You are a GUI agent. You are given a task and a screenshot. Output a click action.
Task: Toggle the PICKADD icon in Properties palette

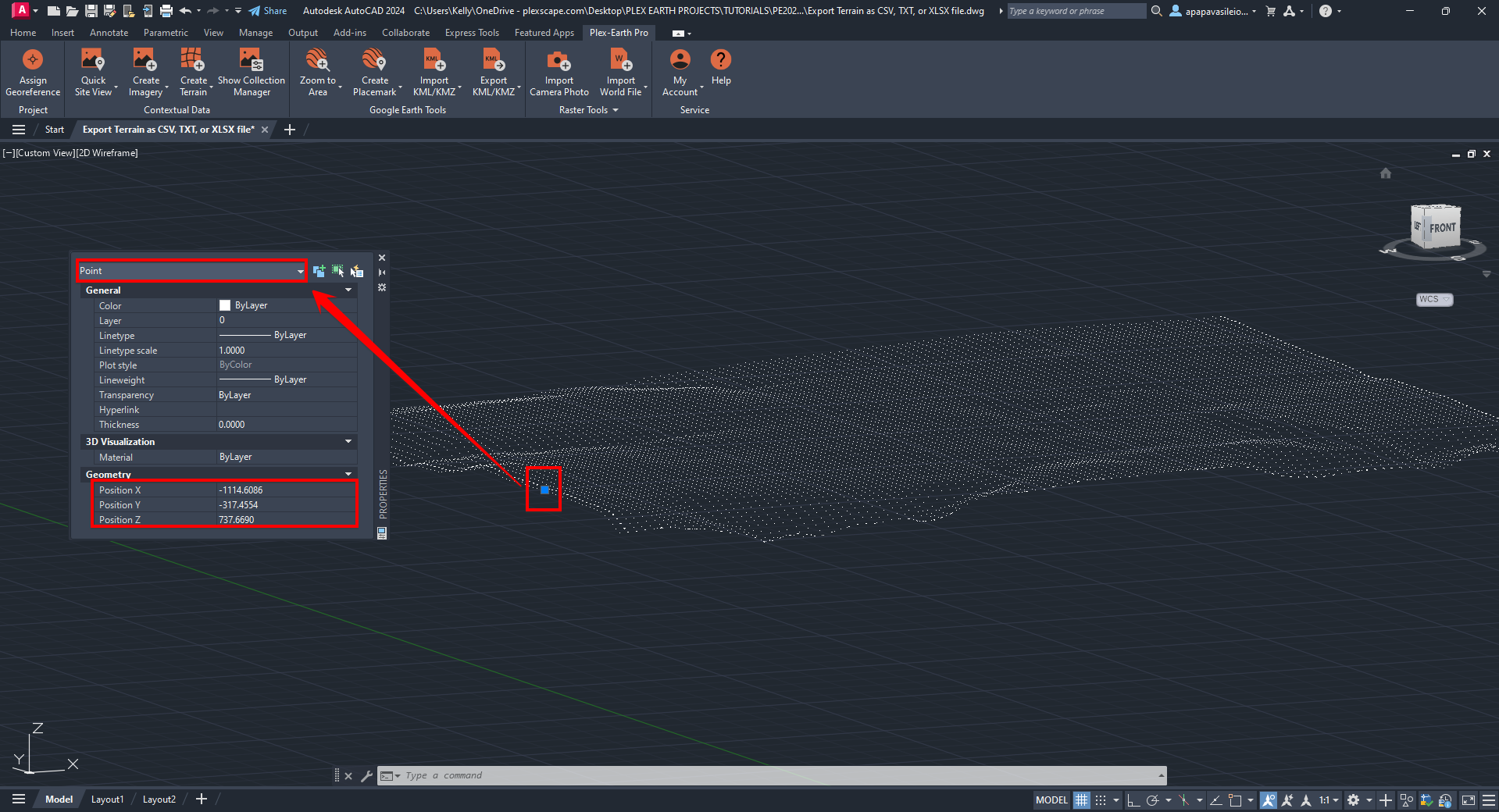click(319, 271)
